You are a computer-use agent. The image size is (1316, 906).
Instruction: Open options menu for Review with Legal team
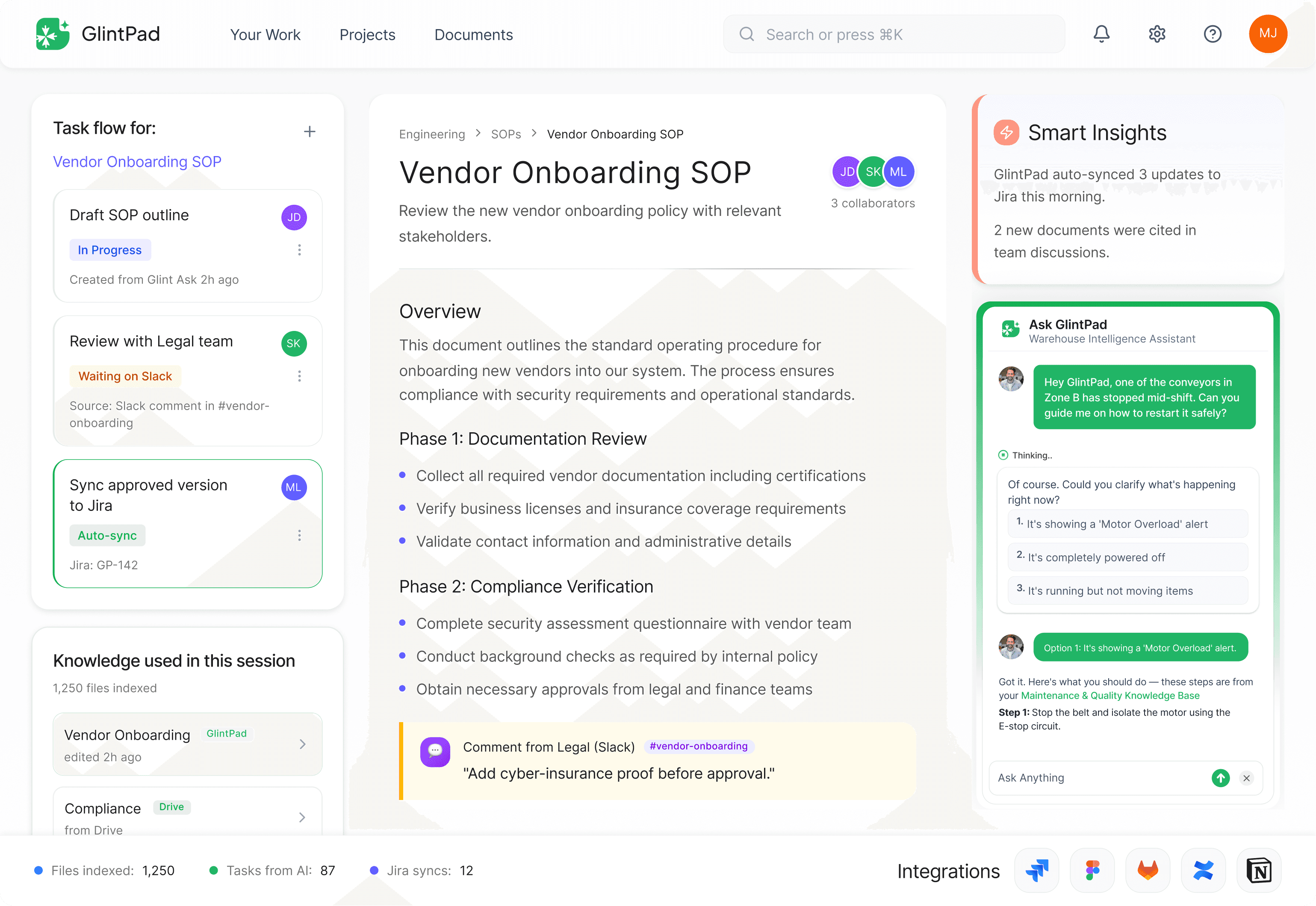[300, 376]
